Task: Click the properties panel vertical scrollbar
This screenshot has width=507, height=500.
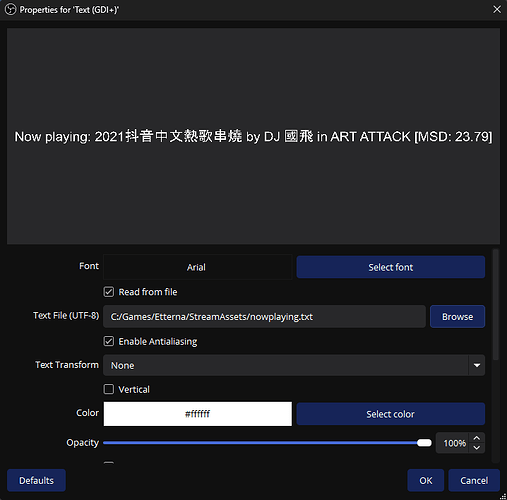Action: [496, 304]
